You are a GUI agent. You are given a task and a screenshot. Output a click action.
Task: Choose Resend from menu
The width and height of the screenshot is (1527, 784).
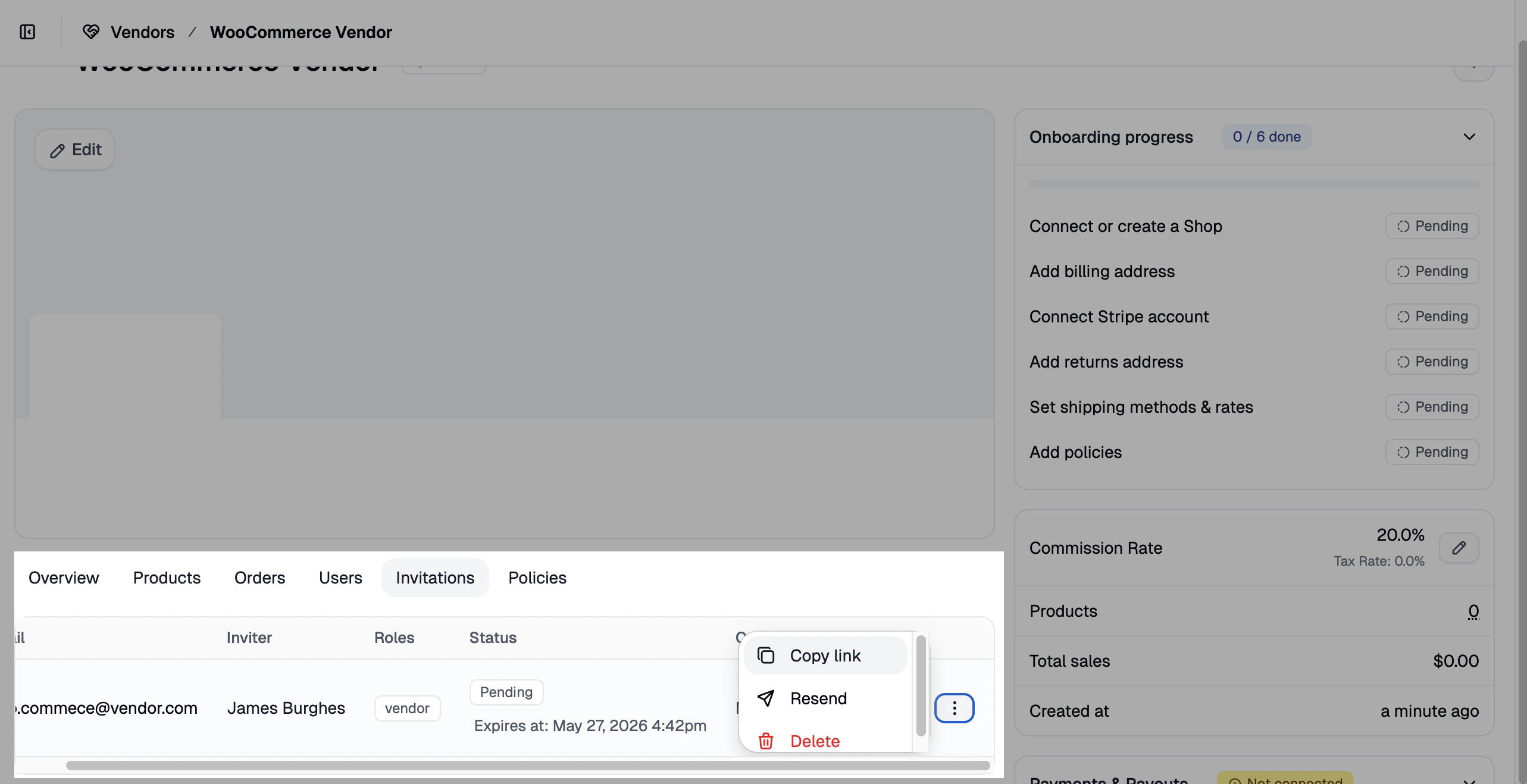tap(825, 698)
